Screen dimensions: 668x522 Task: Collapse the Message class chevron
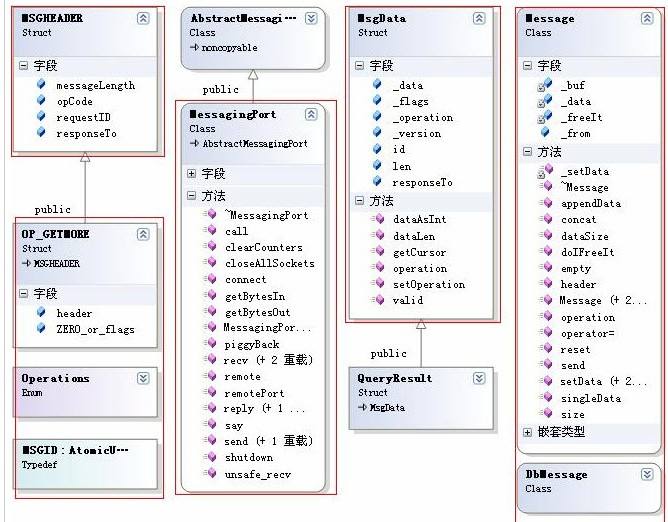coord(647,18)
